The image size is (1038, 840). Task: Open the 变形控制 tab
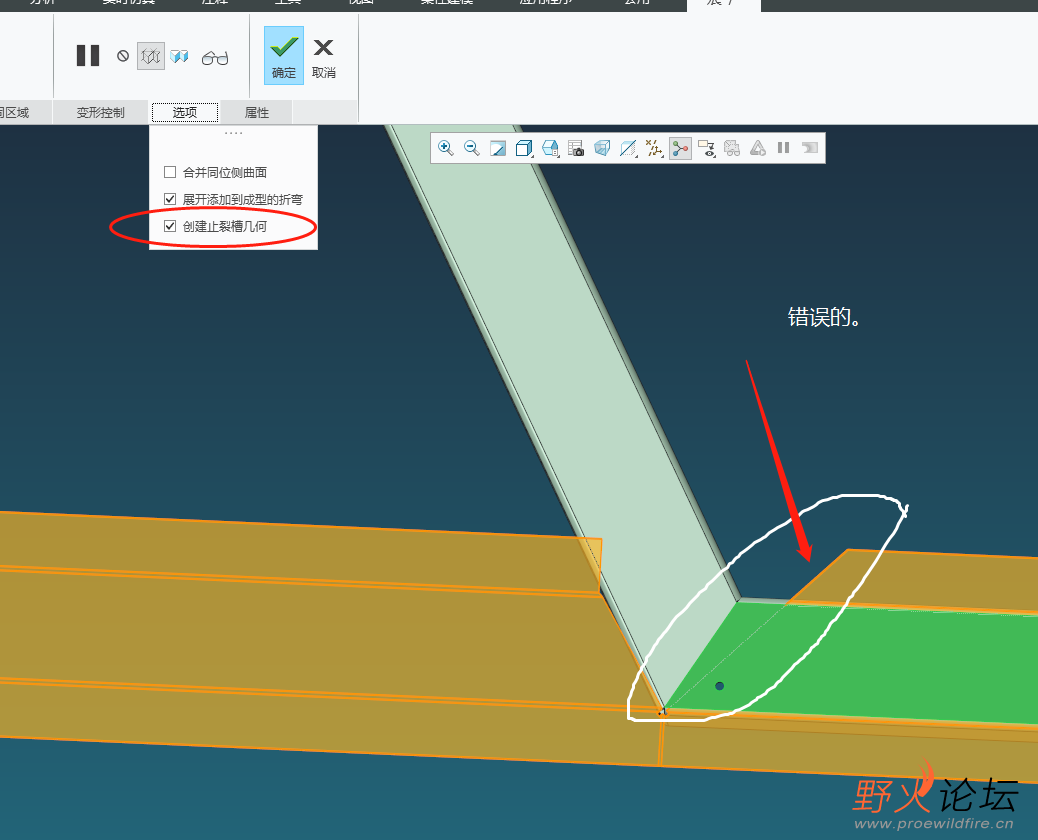100,113
